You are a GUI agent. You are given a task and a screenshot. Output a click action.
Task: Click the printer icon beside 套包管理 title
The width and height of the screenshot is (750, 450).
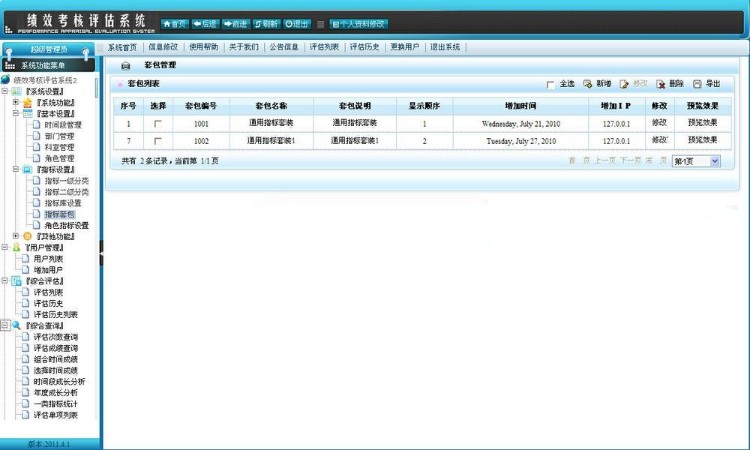126,66
